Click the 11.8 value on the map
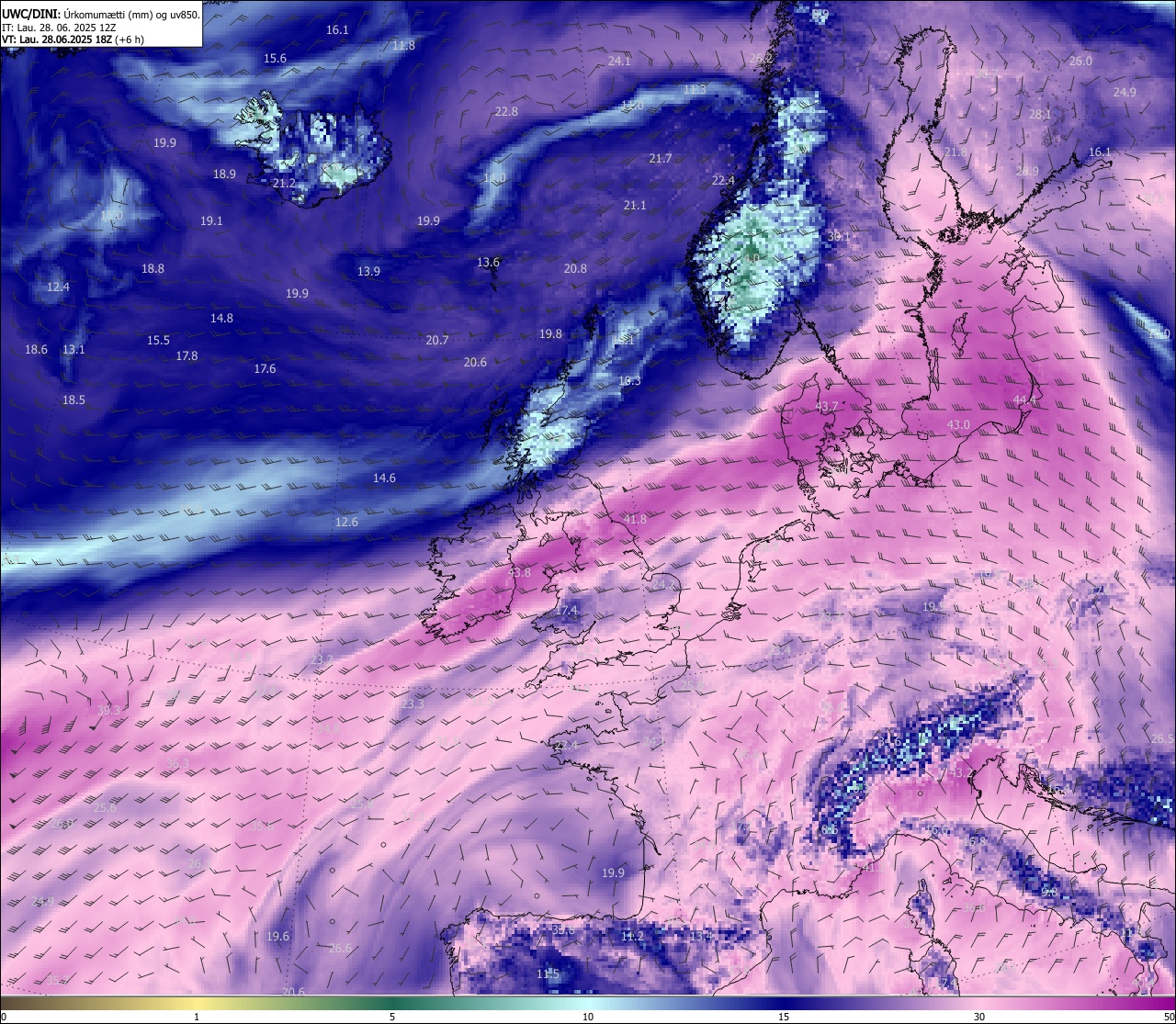The image size is (1176, 1024). [x=403, y=46]
